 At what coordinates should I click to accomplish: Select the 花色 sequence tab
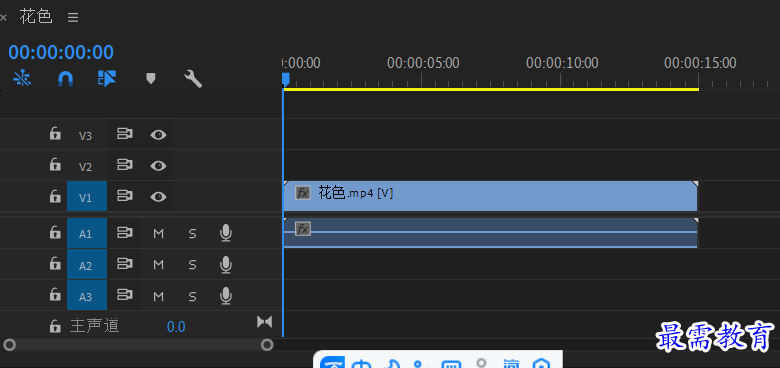pos(36,17)
